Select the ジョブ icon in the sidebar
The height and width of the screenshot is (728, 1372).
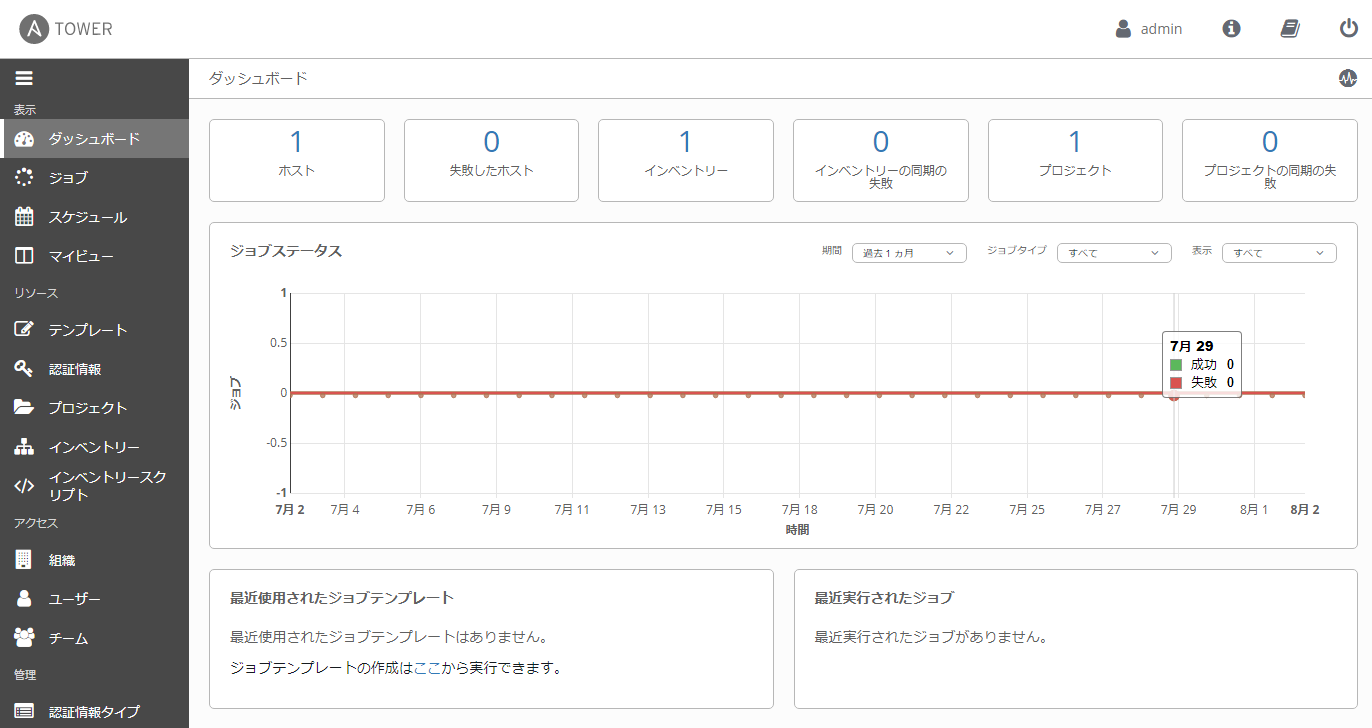(x=25, y=177)
